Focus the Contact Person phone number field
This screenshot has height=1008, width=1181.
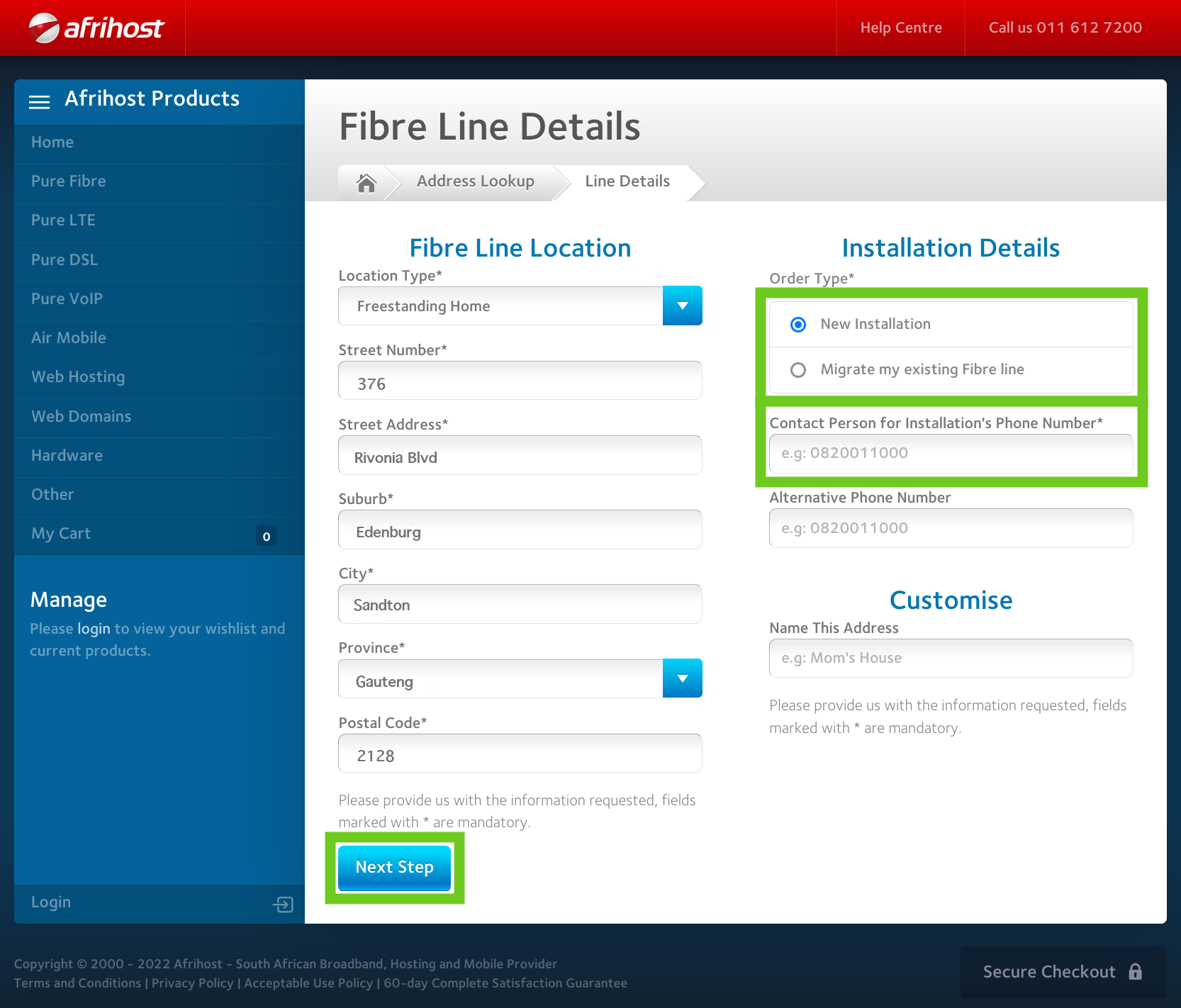(x=950, y=454)
